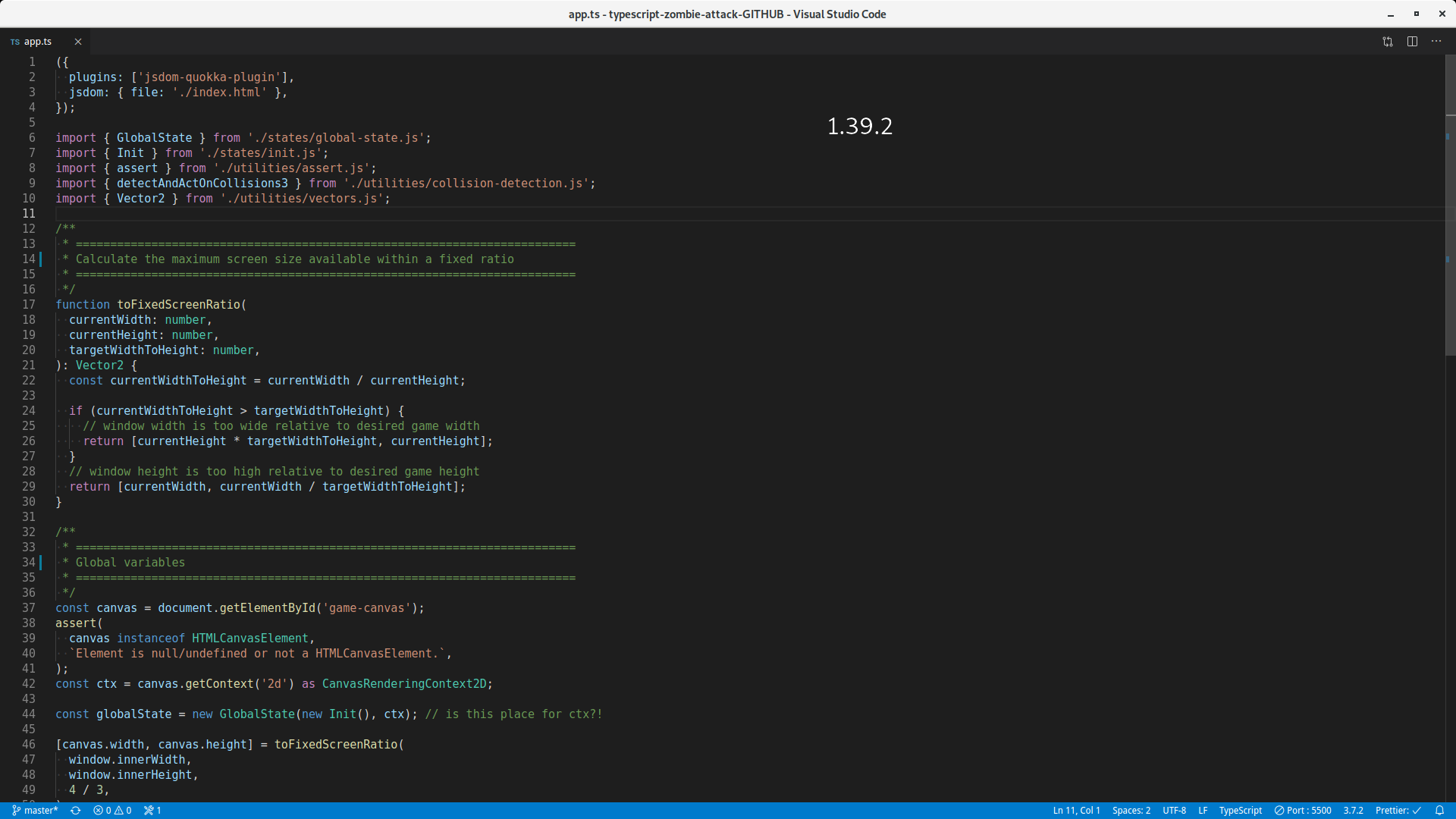Click './index.html' string on line 3
1456x819 pixels.
[220, 93]
